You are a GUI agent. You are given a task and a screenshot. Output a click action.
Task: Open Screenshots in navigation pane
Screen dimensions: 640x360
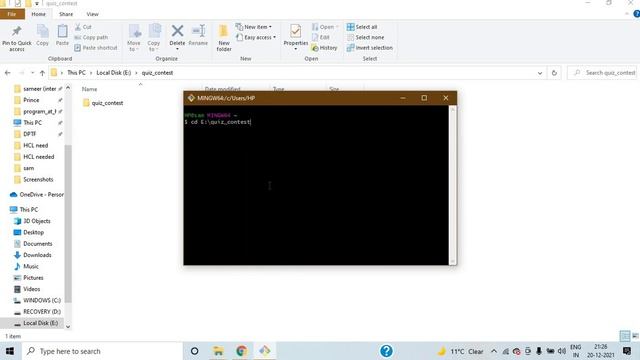point(38,180)
